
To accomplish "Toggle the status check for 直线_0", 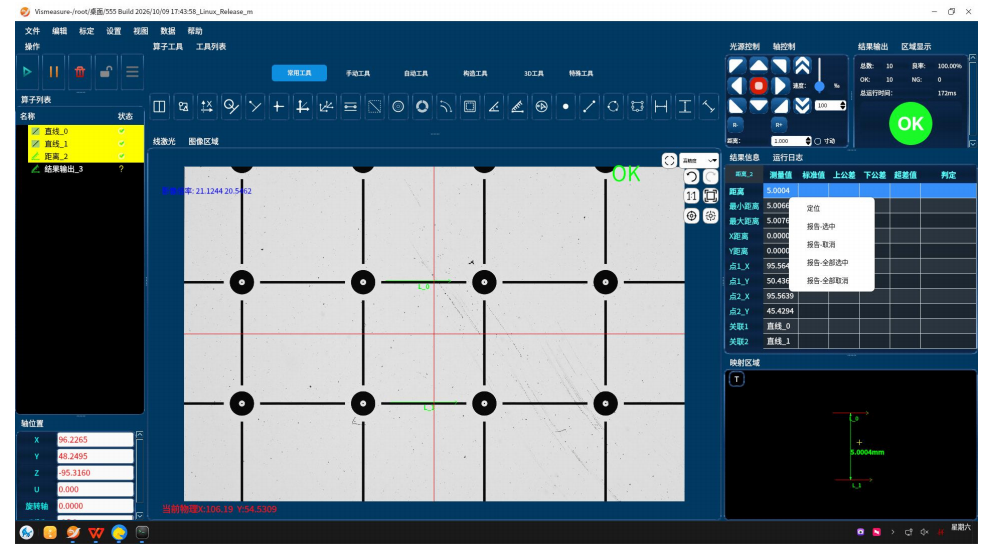I will pyautogui.click(x=122, y=131).
